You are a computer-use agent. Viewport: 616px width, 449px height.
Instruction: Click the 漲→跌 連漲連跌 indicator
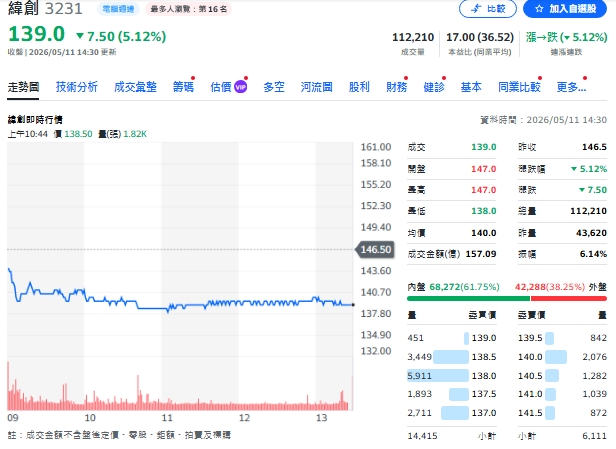click(566, 37)
